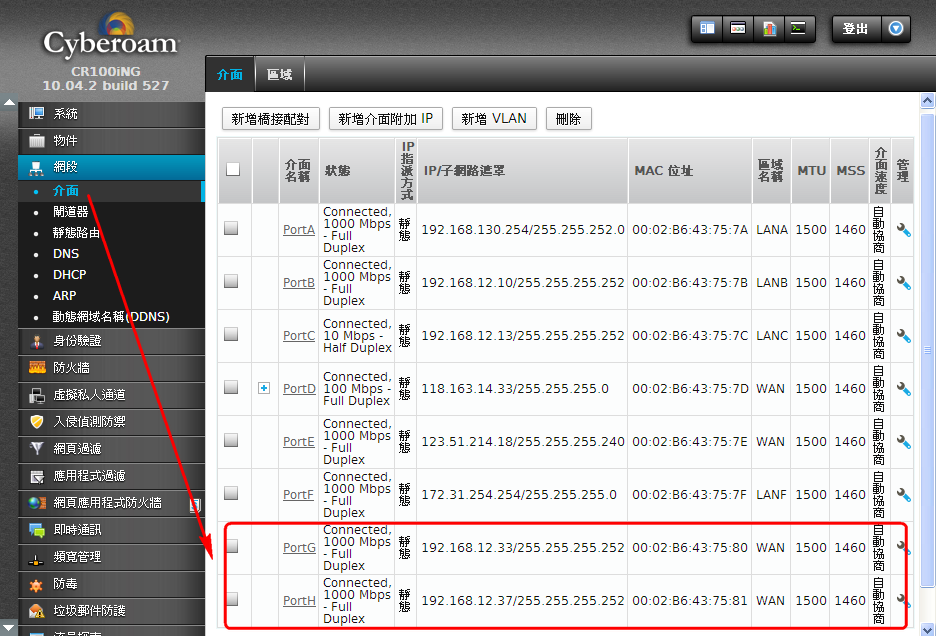This screenshot has width=936, height=636.
Task: Check the PortA row checkbox
Action: click(x=232, y=228)
